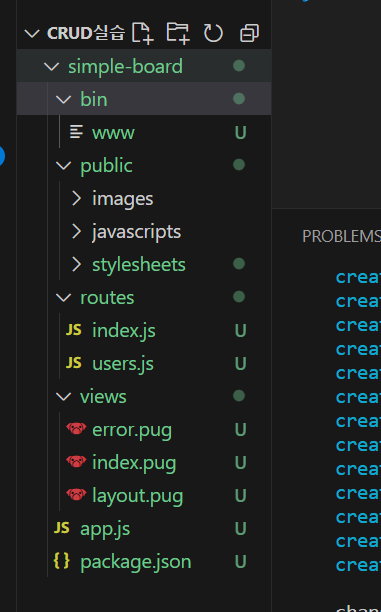Collapse the public folder chevron
This screenshot has height=612, width=381.
[x=63, y=165]
